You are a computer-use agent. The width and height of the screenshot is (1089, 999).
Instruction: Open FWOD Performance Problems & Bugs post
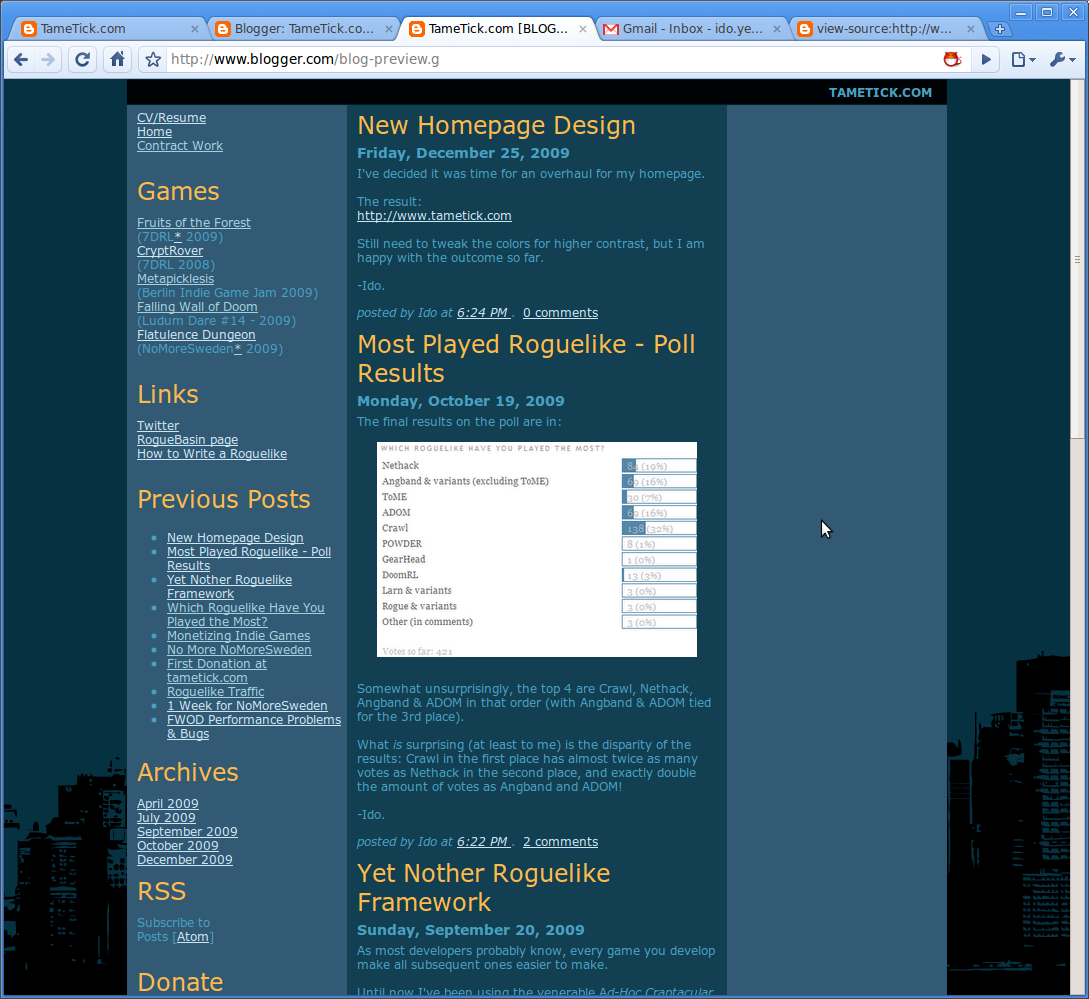254,727
